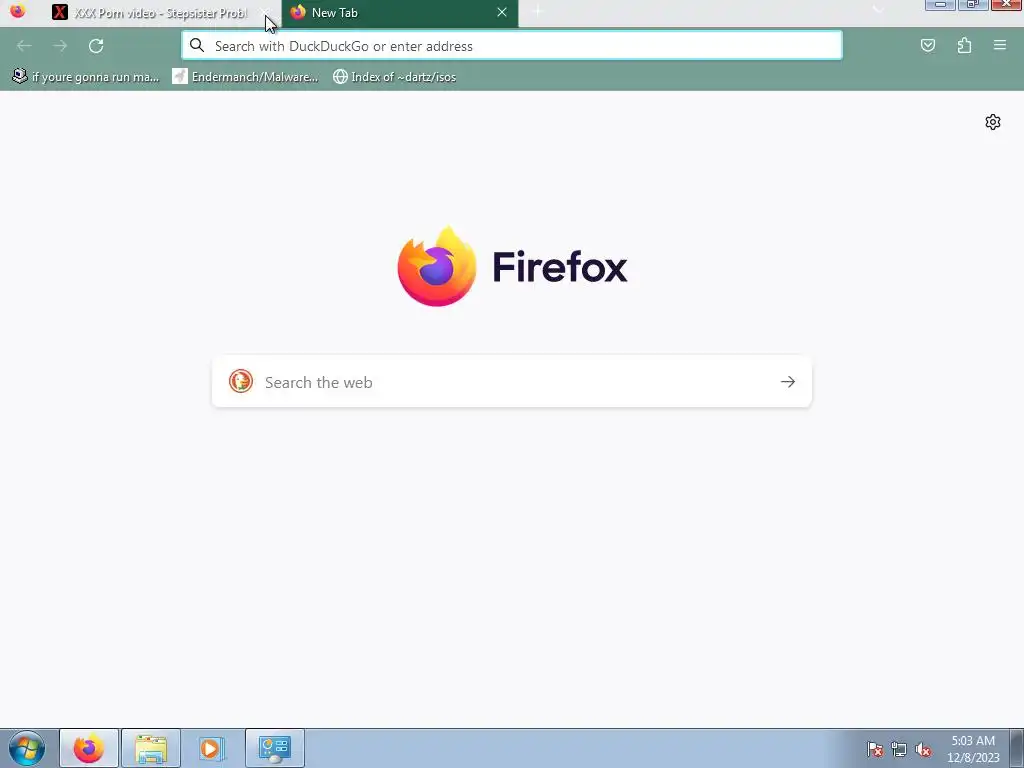Close the first tab using its X
Viewport: 1024px width, 768px height.
pos(264,12)
